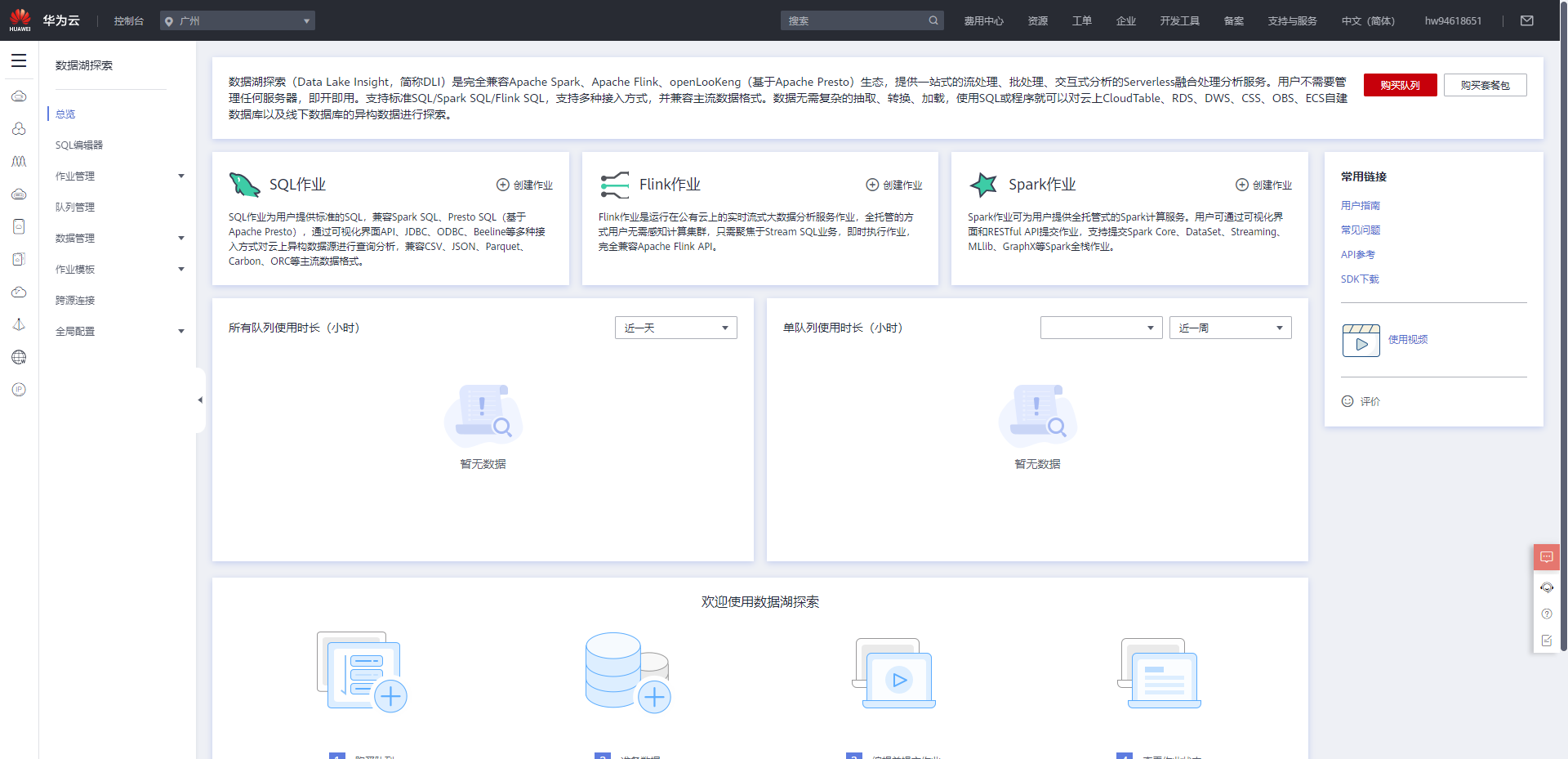The width and height of the screenshot is (1568, 759).
Task: Click the 购买套餐包 button
Action: pyautogui.click(x=1485, y=85)
